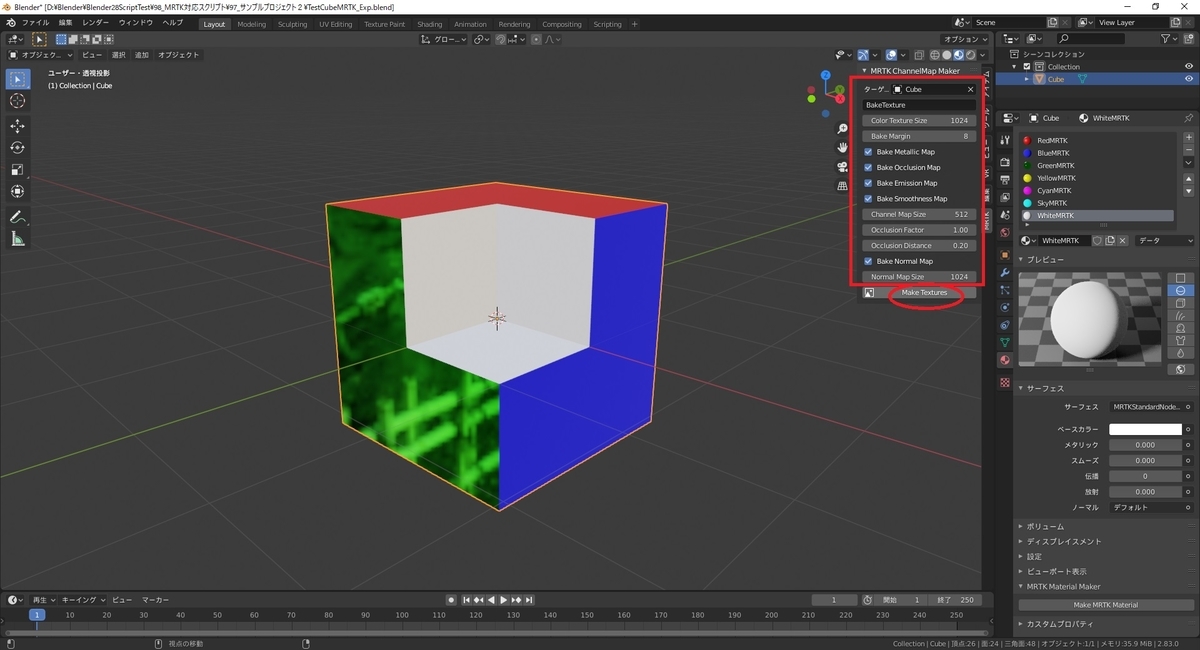Click the zoom view magnifier icon
The image size is (1200, 650).
842,130
